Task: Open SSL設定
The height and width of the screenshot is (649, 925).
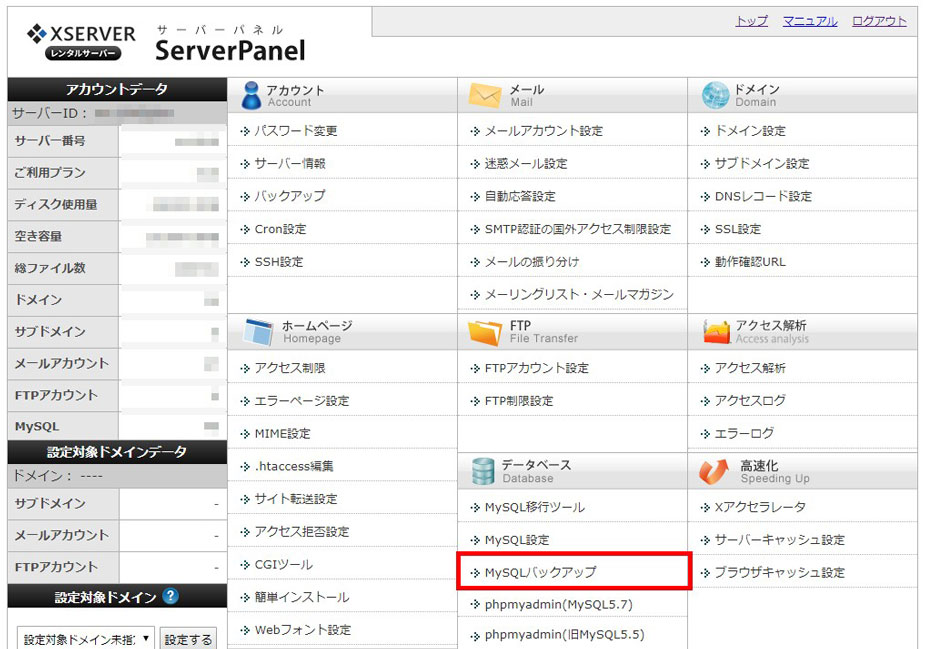Action: coord(738,229)
